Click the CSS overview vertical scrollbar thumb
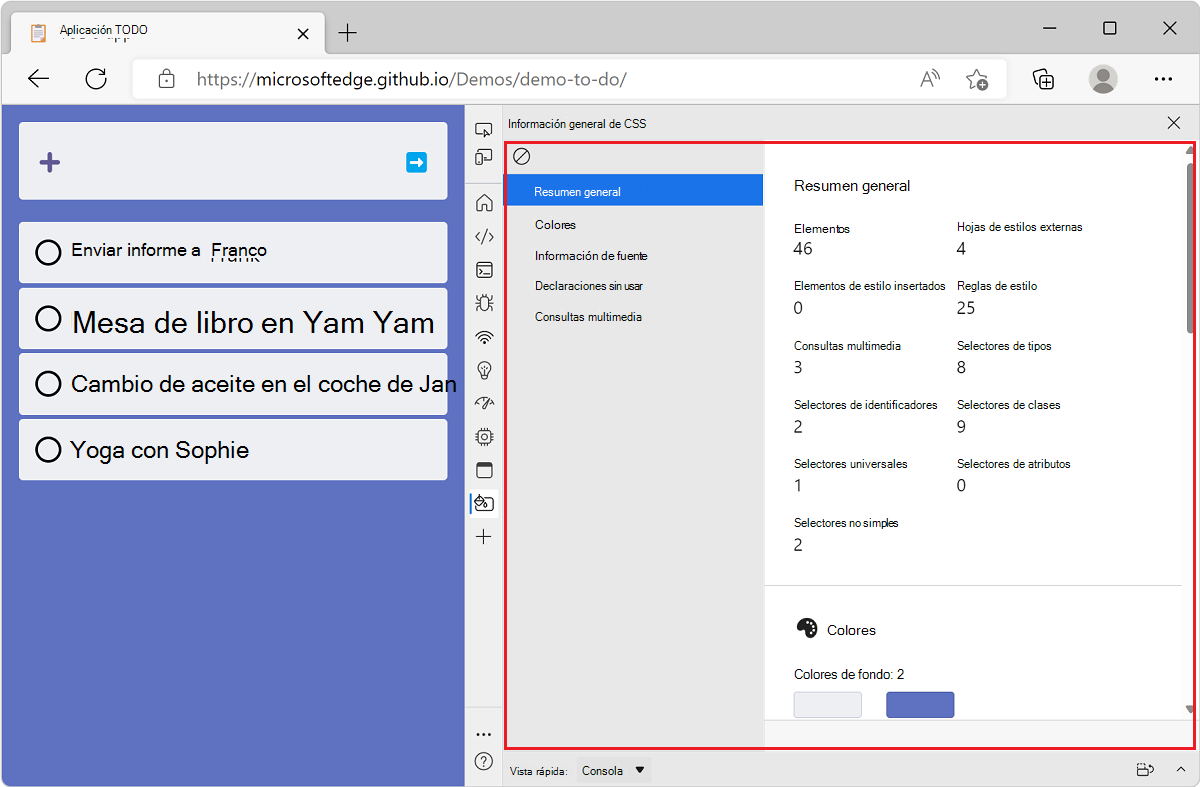Viewport: 1200px width, 787px height. (x=1189, y=247)
